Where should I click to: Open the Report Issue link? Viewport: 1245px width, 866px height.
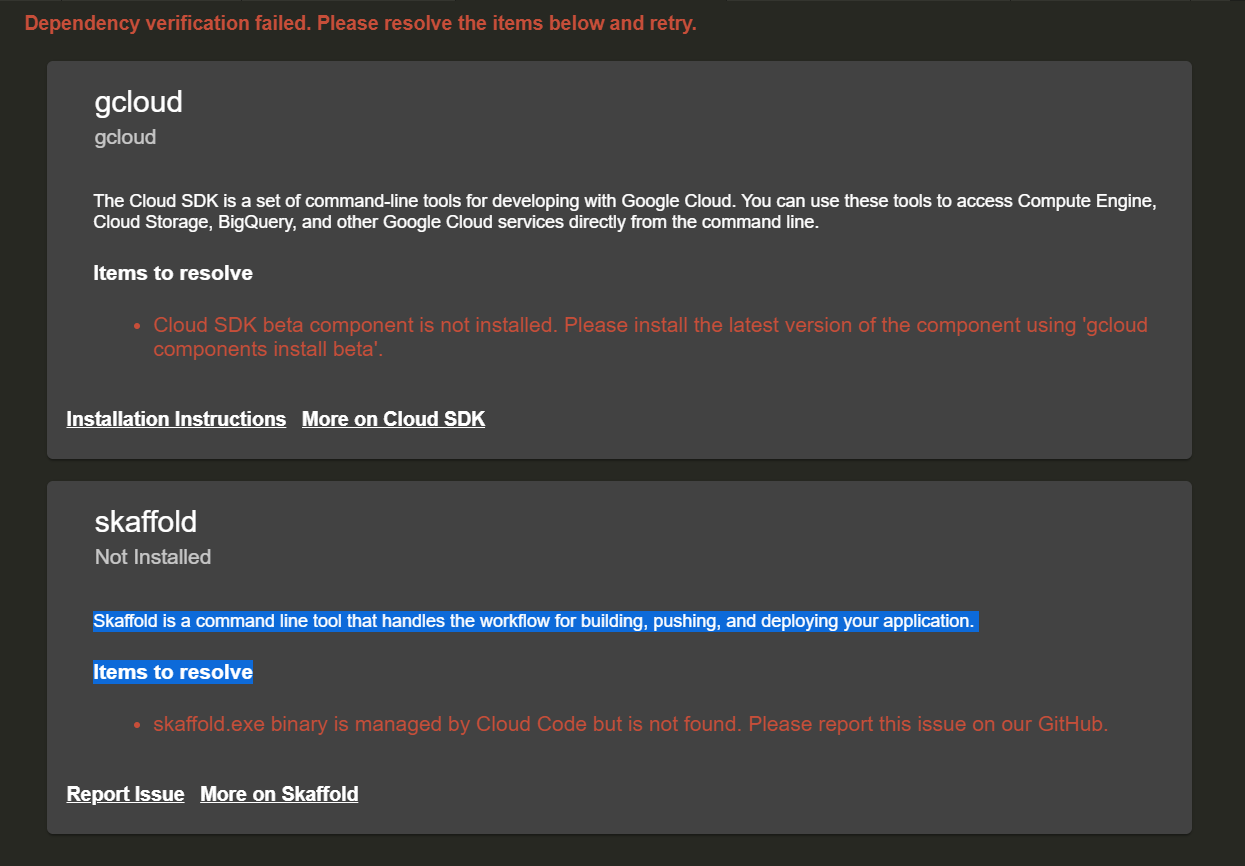[x=125, y=794]
